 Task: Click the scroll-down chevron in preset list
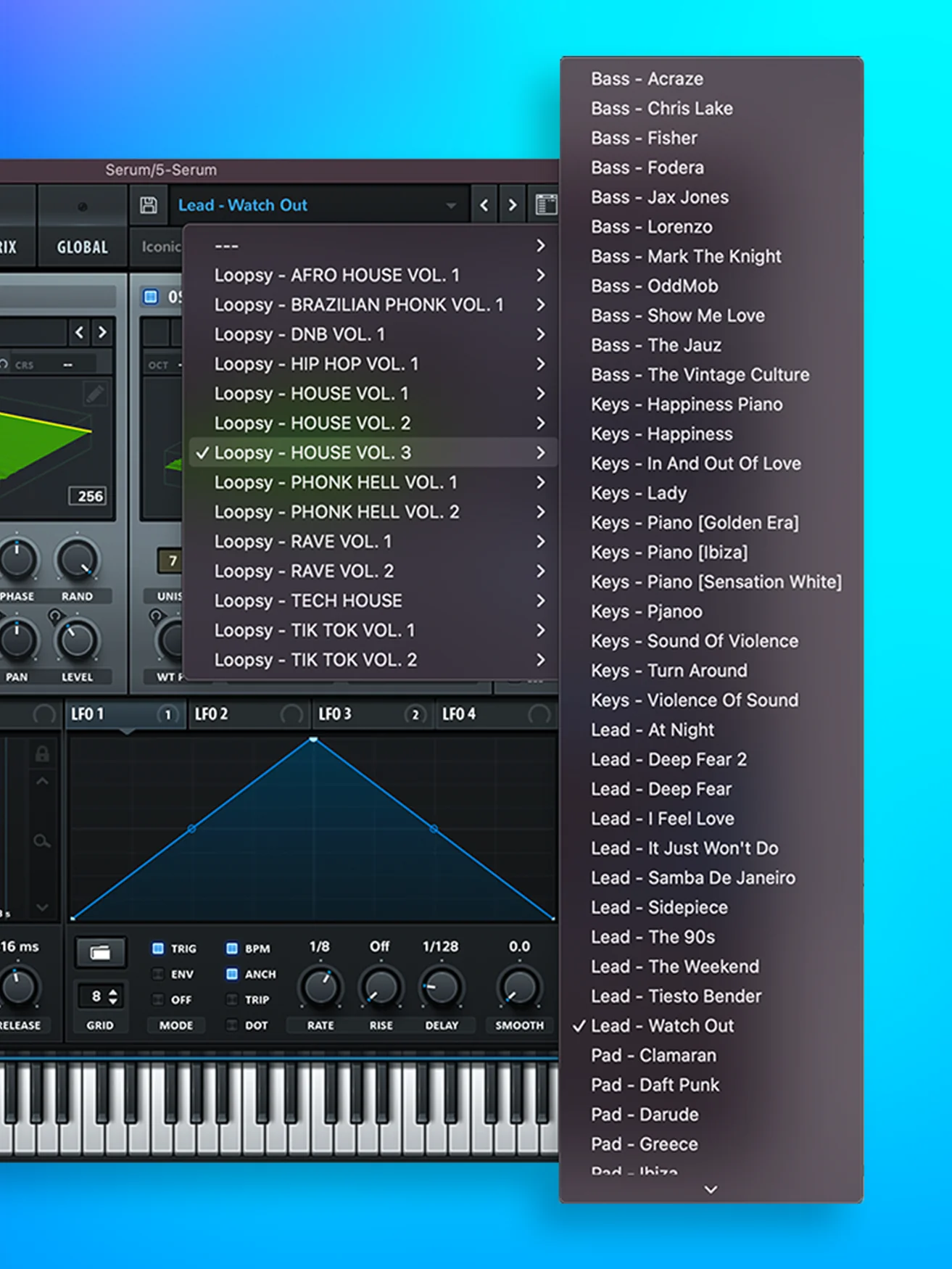pos(711,1189)
